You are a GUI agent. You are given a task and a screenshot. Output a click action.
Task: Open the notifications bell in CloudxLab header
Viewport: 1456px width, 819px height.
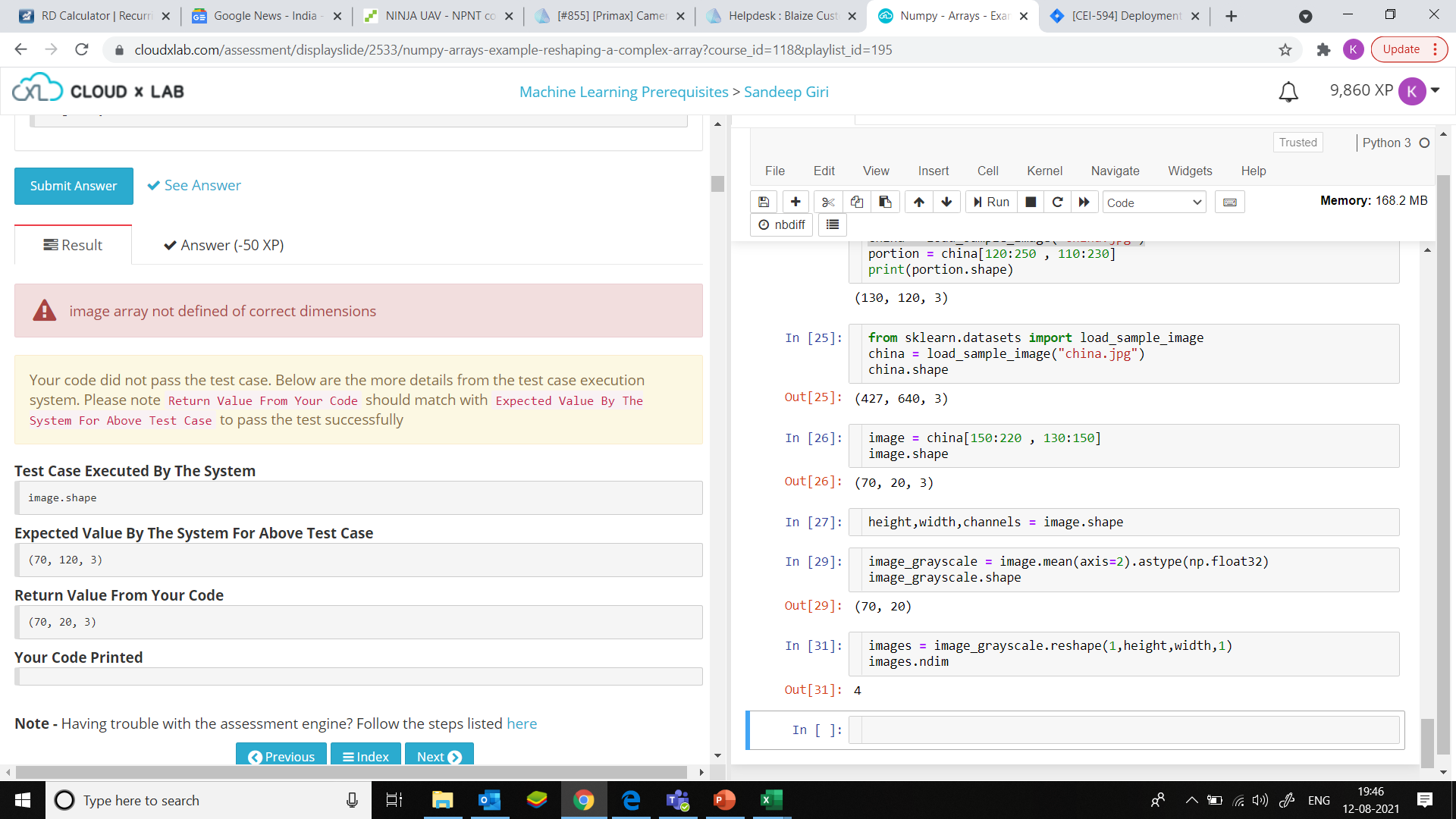click(x=1287, y=91)
